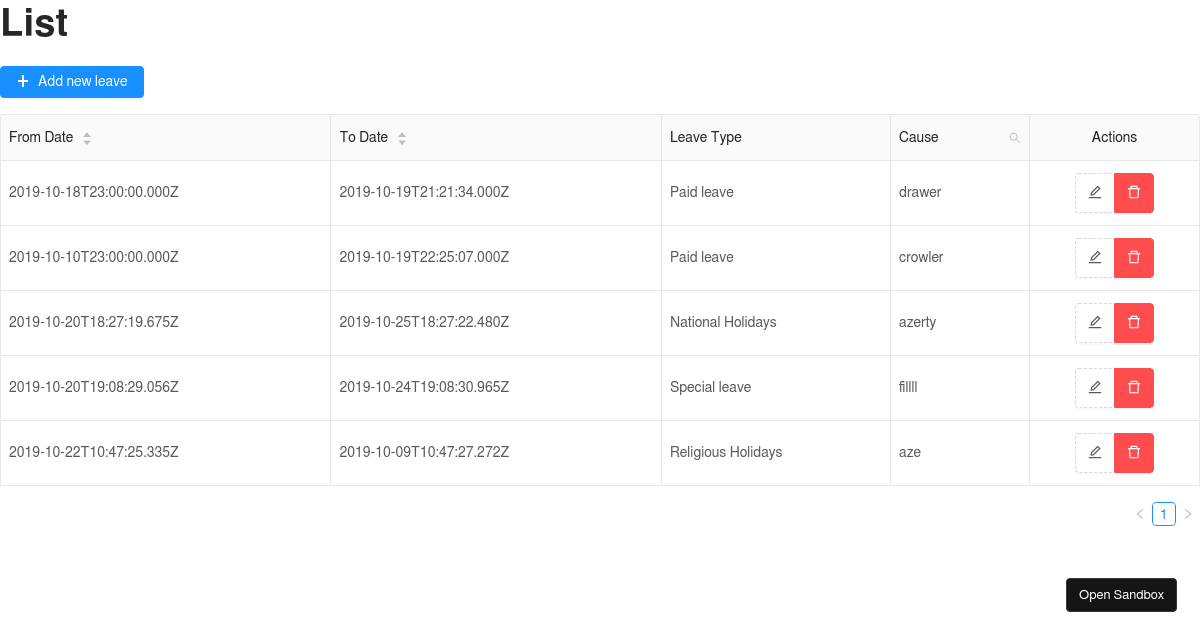Edit the crowler Paid leave row
This screenshot has width=1200, height=630.
point(1094,257)
